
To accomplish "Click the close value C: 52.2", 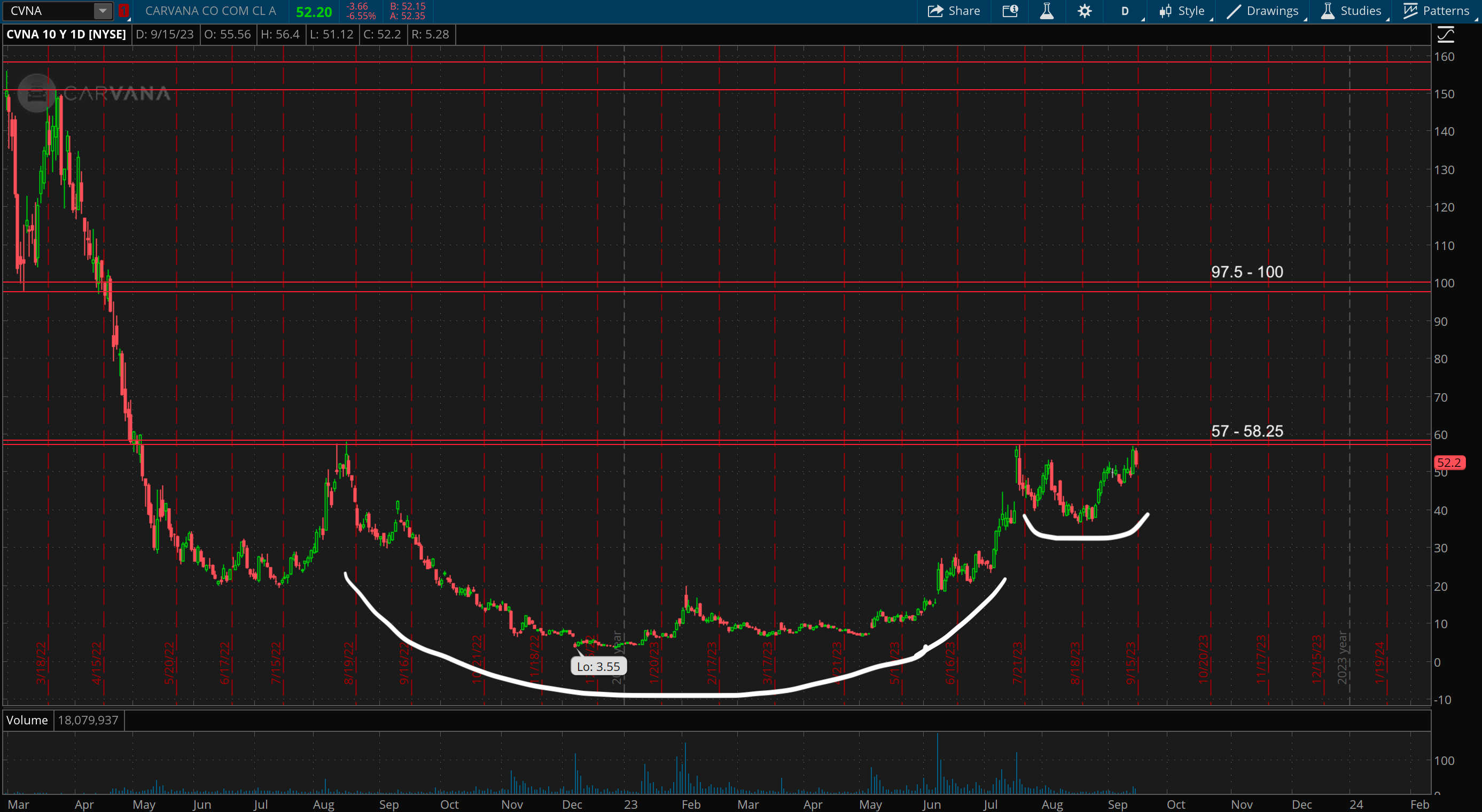I will pos(383,34).
